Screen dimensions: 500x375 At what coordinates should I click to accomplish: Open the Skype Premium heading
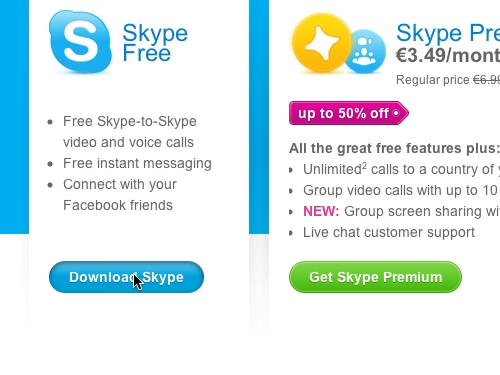pos(448,33)
